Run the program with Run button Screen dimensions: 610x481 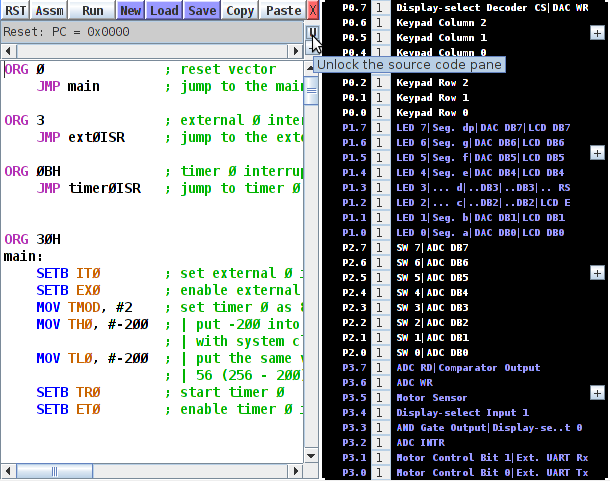[x=92, y=10]
